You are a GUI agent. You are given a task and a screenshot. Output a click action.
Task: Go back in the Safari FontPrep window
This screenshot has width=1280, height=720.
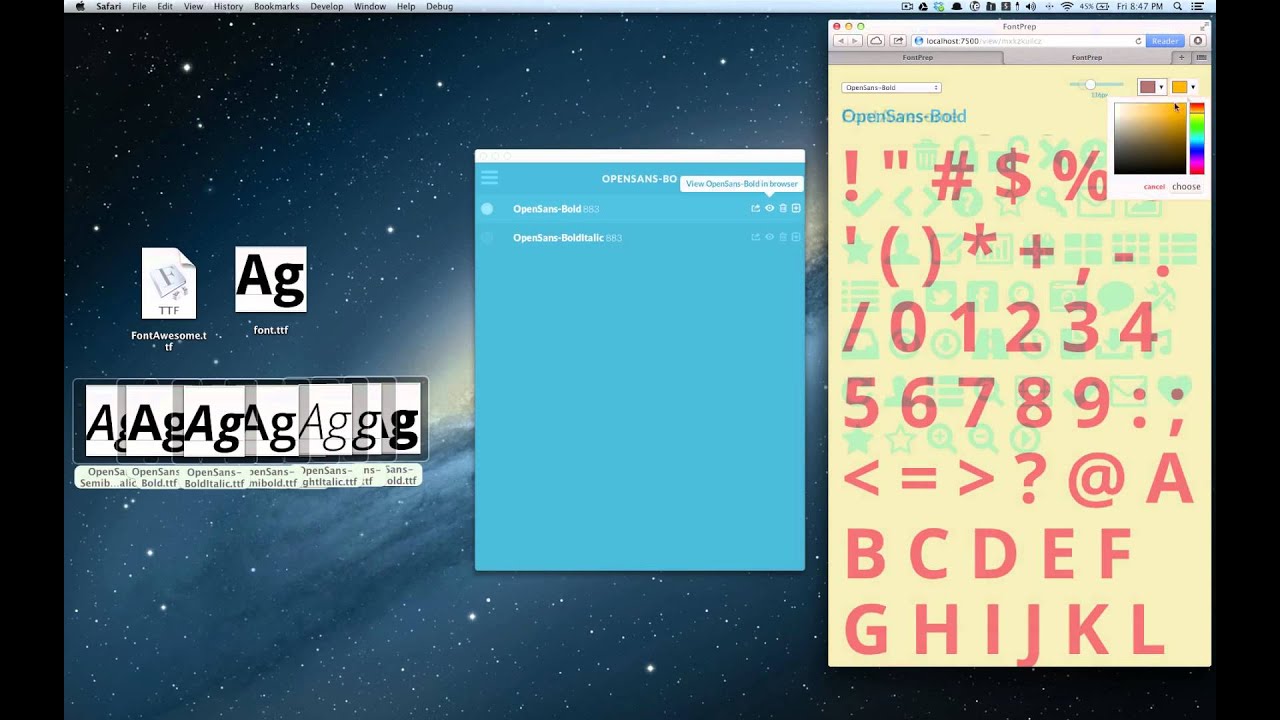840,41
